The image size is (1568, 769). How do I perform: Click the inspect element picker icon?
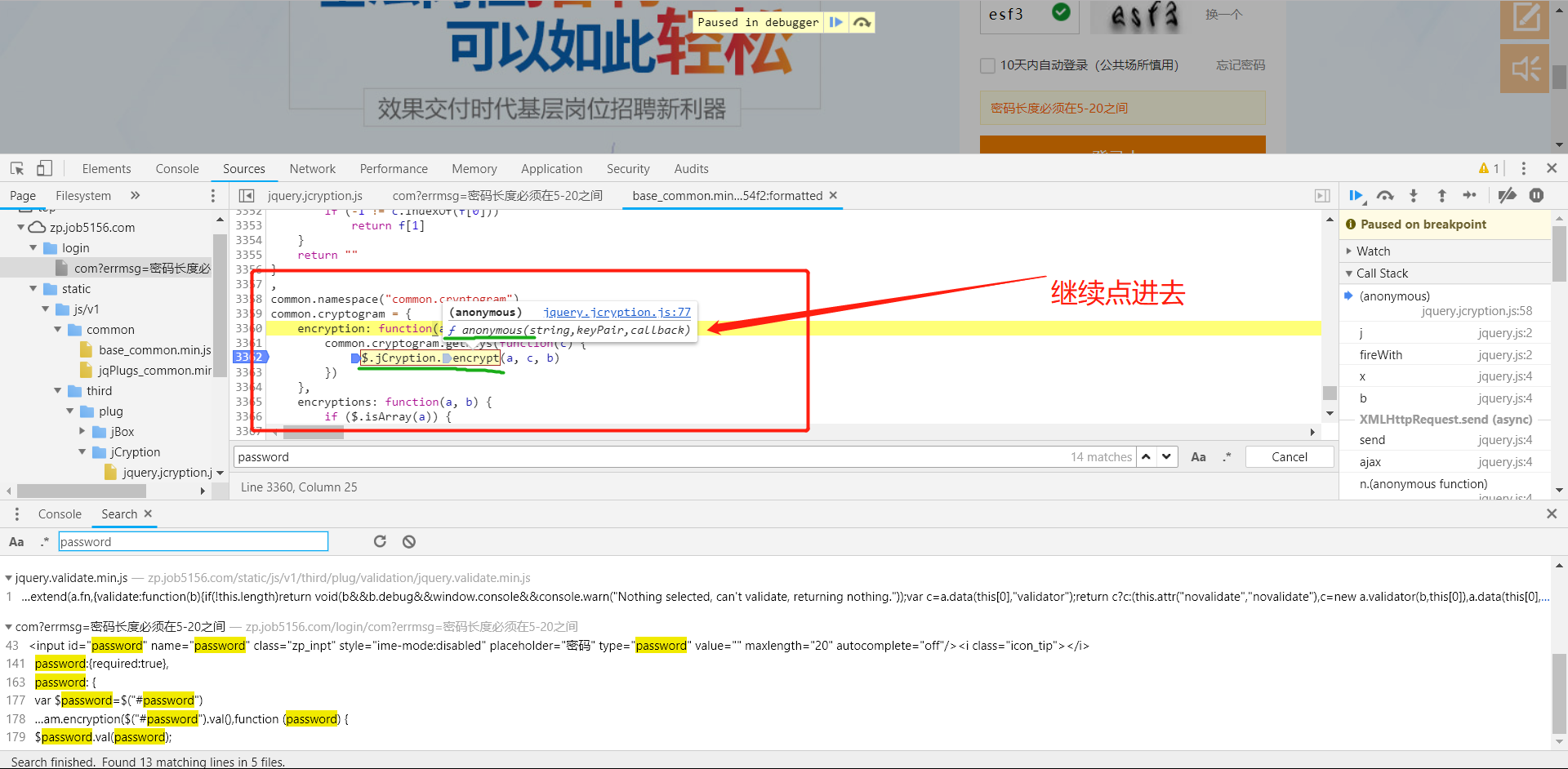[17, 168]
